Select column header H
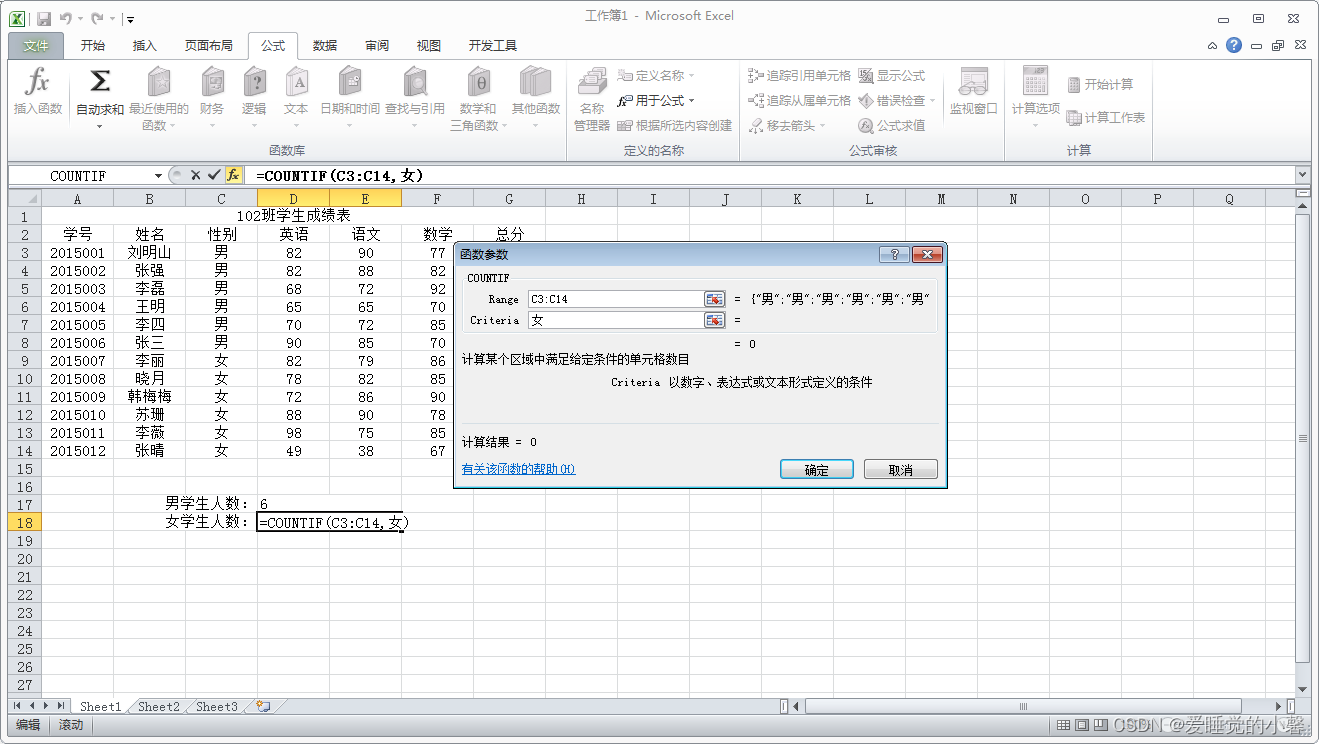The width and height of the screenshot is (1319, 744). pyautogui.click(x=581, y=199)
